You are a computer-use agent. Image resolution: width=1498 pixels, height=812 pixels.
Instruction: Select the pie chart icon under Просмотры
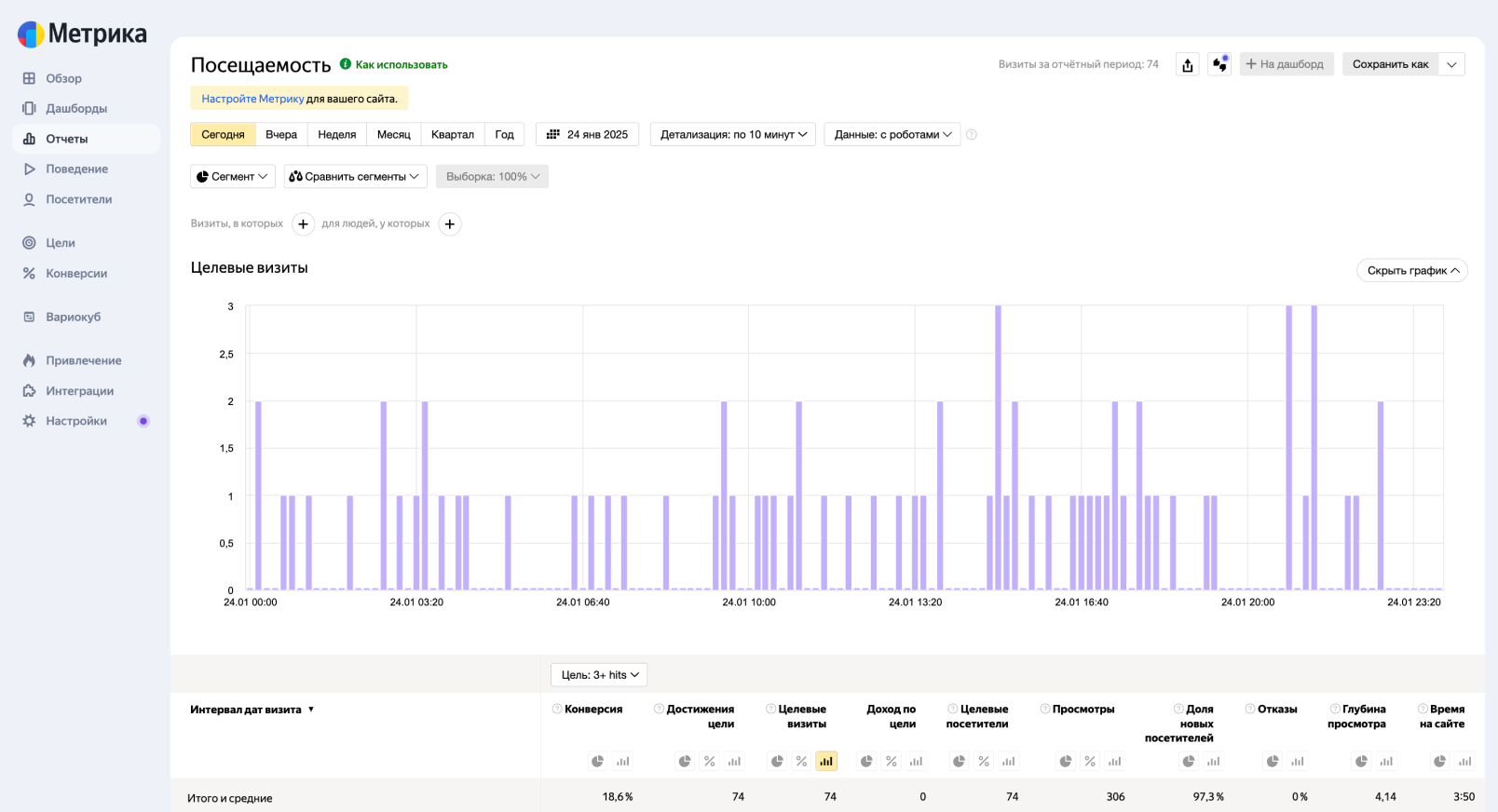pos(1066,762)
